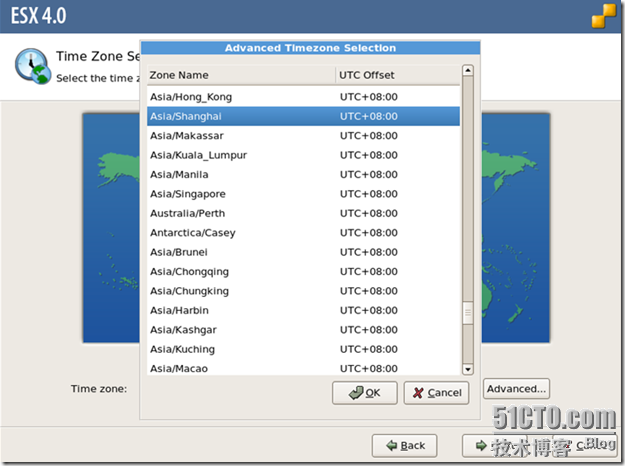Image resolution: width=625 pixels, height=466 pixels.
Task: Cancel the Advanced Timezone Selection dialog
Action: click(436, 393)
